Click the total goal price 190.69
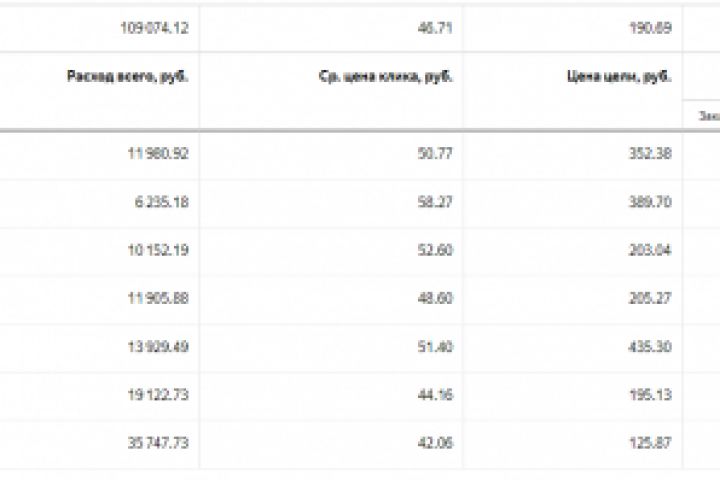The width and height of the screenshot is (720, 480). click(651, 28)
